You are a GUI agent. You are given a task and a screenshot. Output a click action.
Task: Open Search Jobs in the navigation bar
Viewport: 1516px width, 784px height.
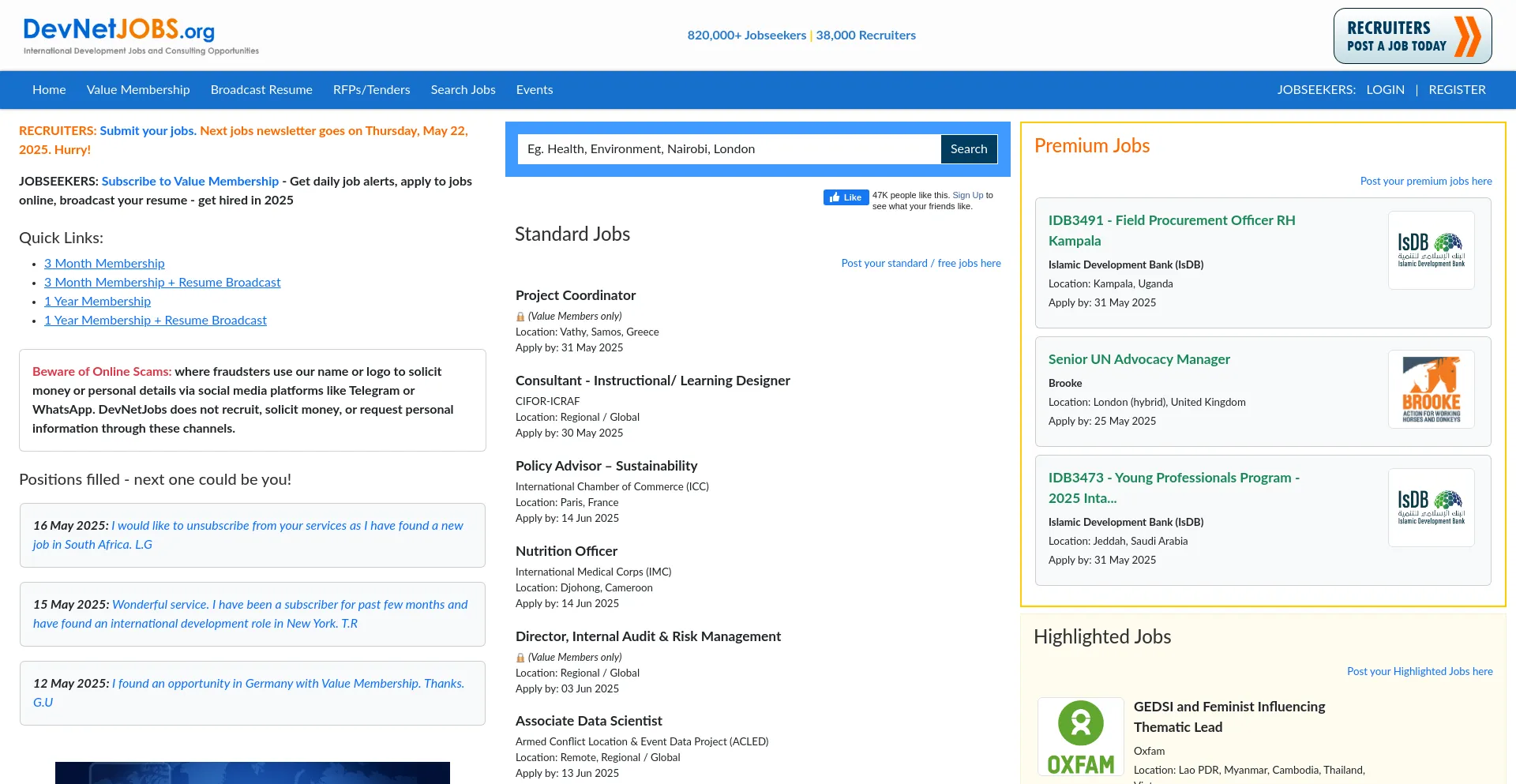(463, 90)
